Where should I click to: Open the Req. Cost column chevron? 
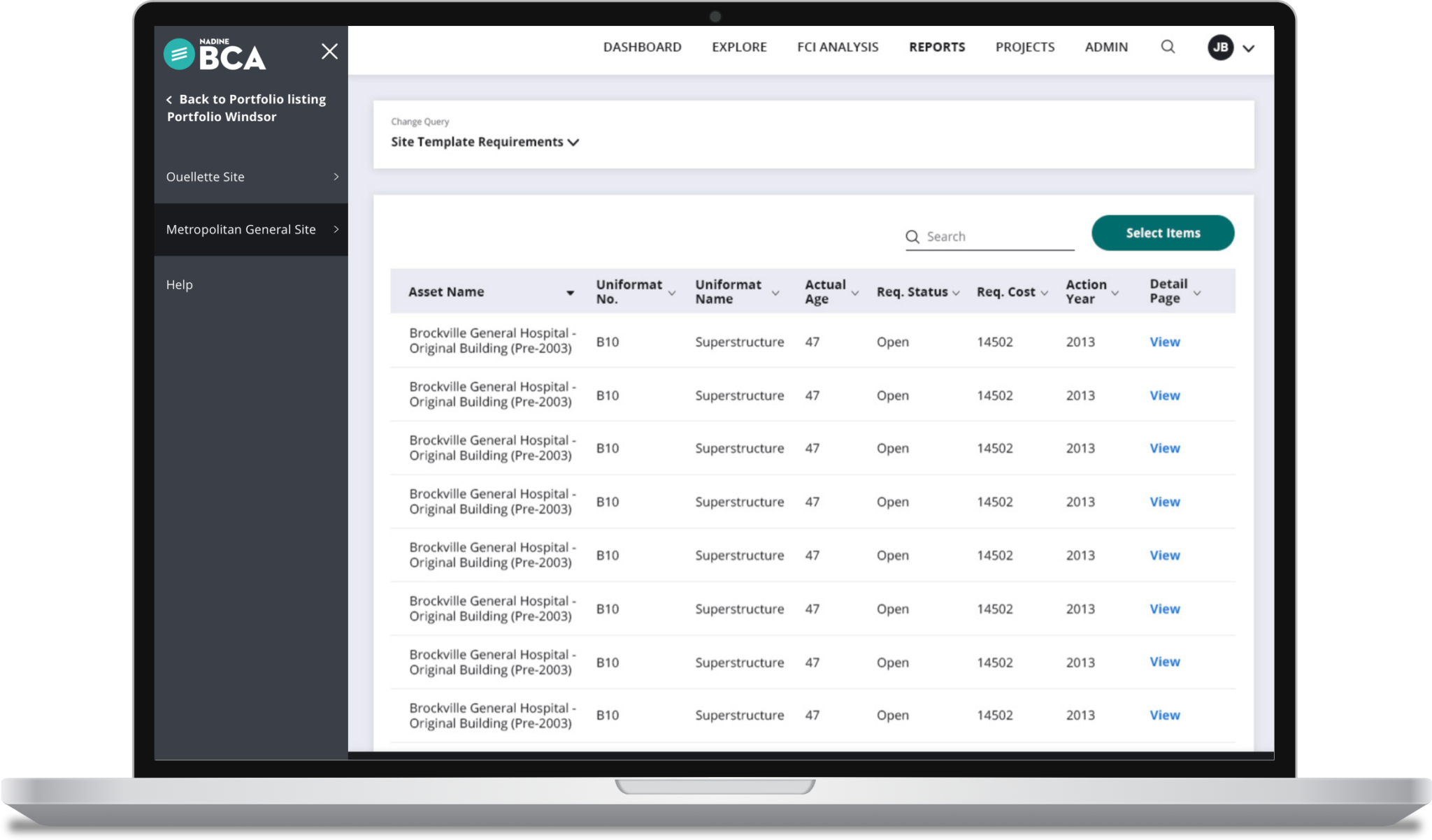(1045, 293)
